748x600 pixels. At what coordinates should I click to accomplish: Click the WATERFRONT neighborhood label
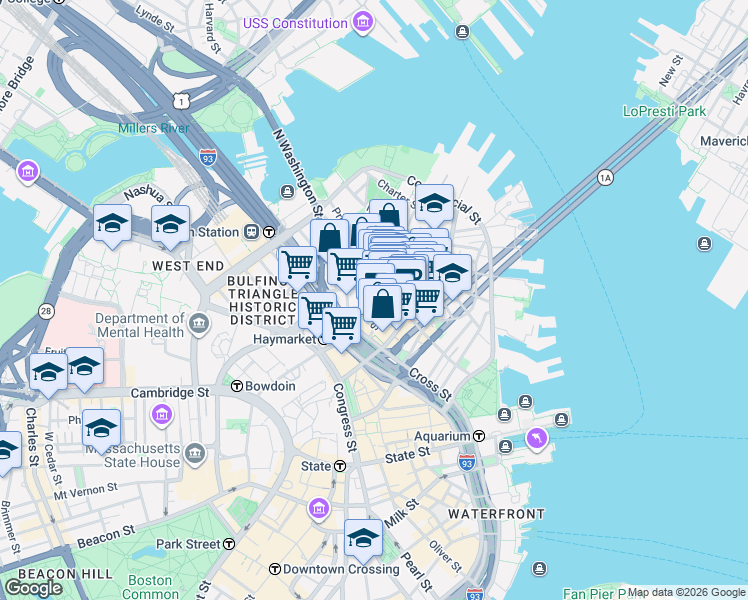(497, 514)
